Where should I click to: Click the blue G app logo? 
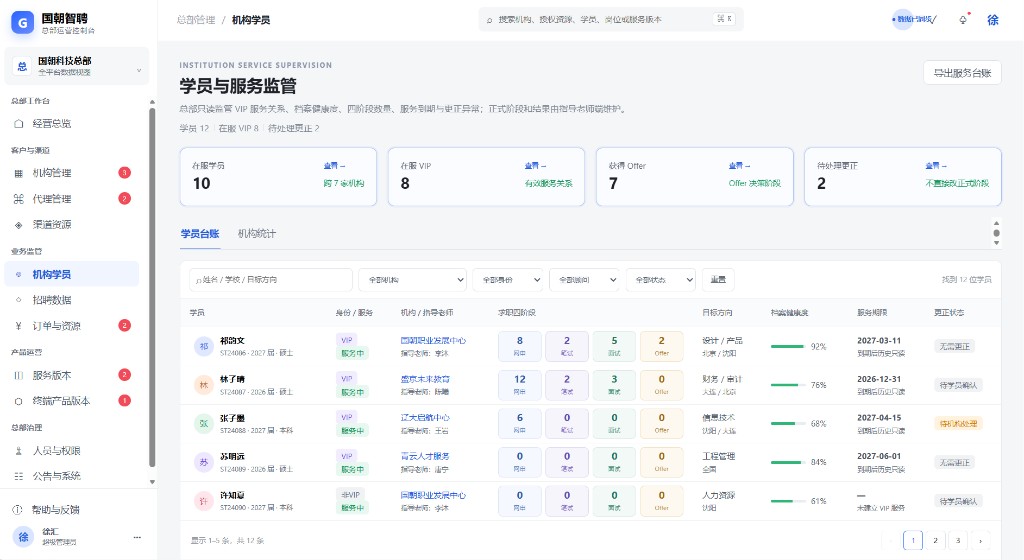[x=22, y=23]
